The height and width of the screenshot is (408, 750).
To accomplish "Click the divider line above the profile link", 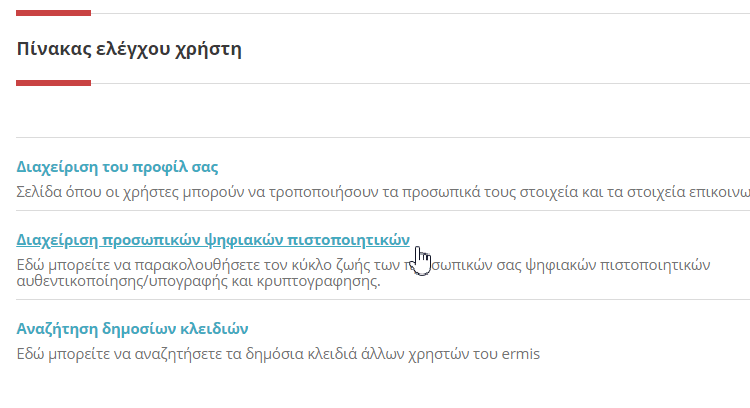I will [383, 137].
